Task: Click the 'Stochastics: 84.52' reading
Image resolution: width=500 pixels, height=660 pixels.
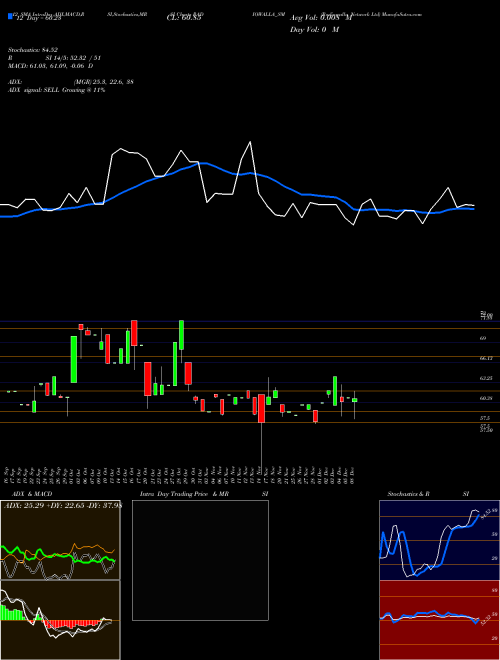Action: [x=32, y=51]
